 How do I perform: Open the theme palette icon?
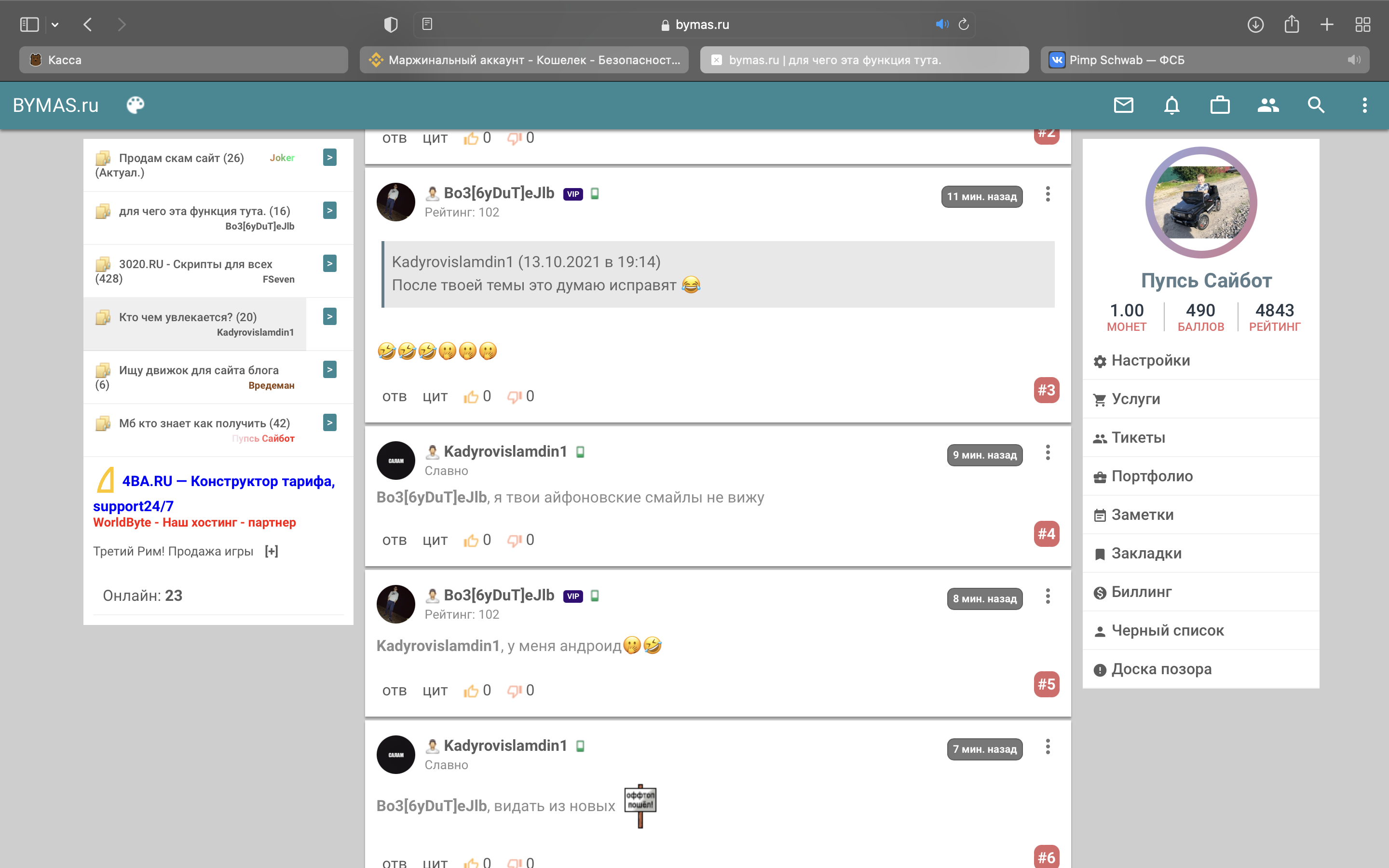[x=136, y=105]
